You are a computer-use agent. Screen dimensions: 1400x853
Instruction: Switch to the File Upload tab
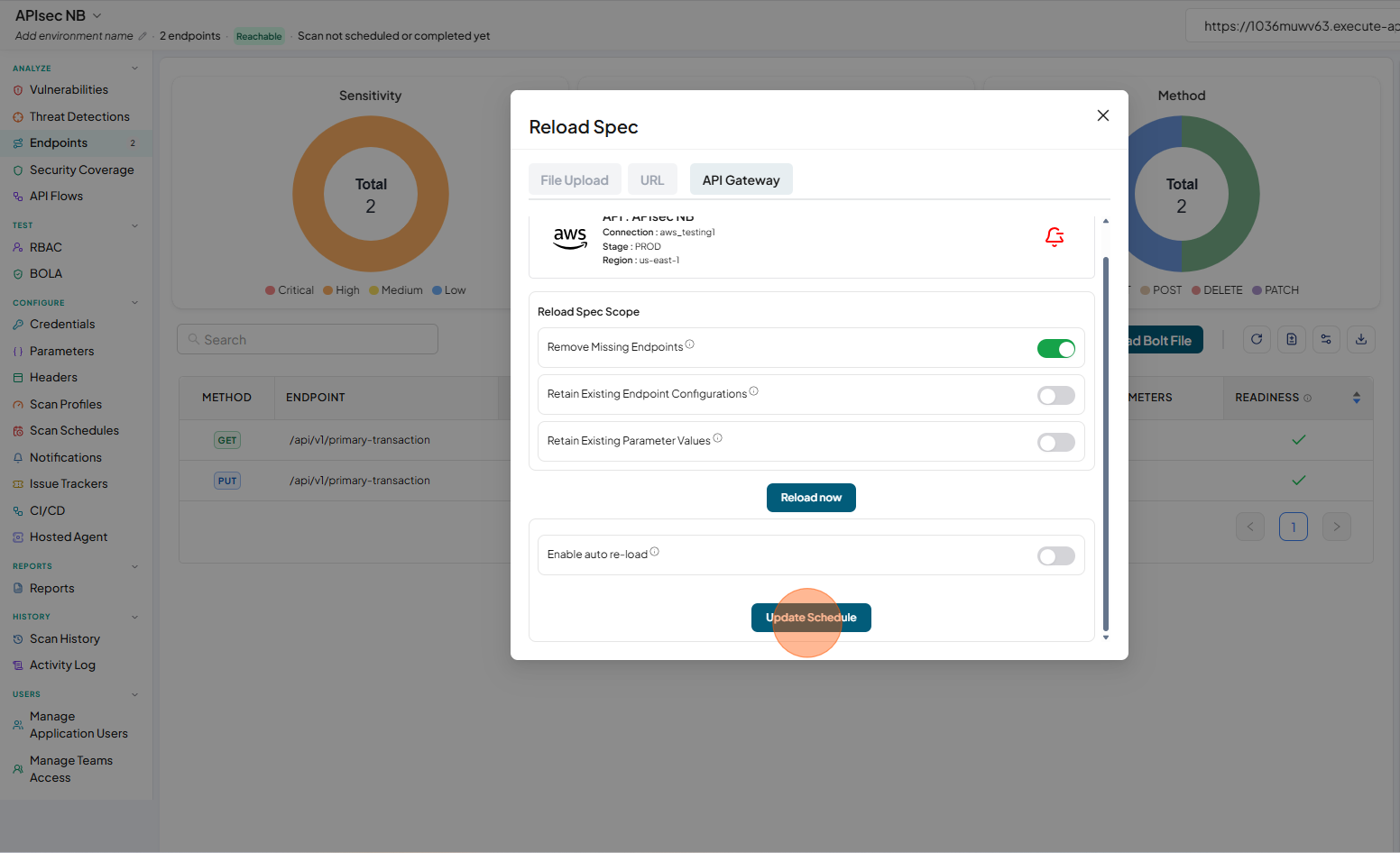(575, 179)
